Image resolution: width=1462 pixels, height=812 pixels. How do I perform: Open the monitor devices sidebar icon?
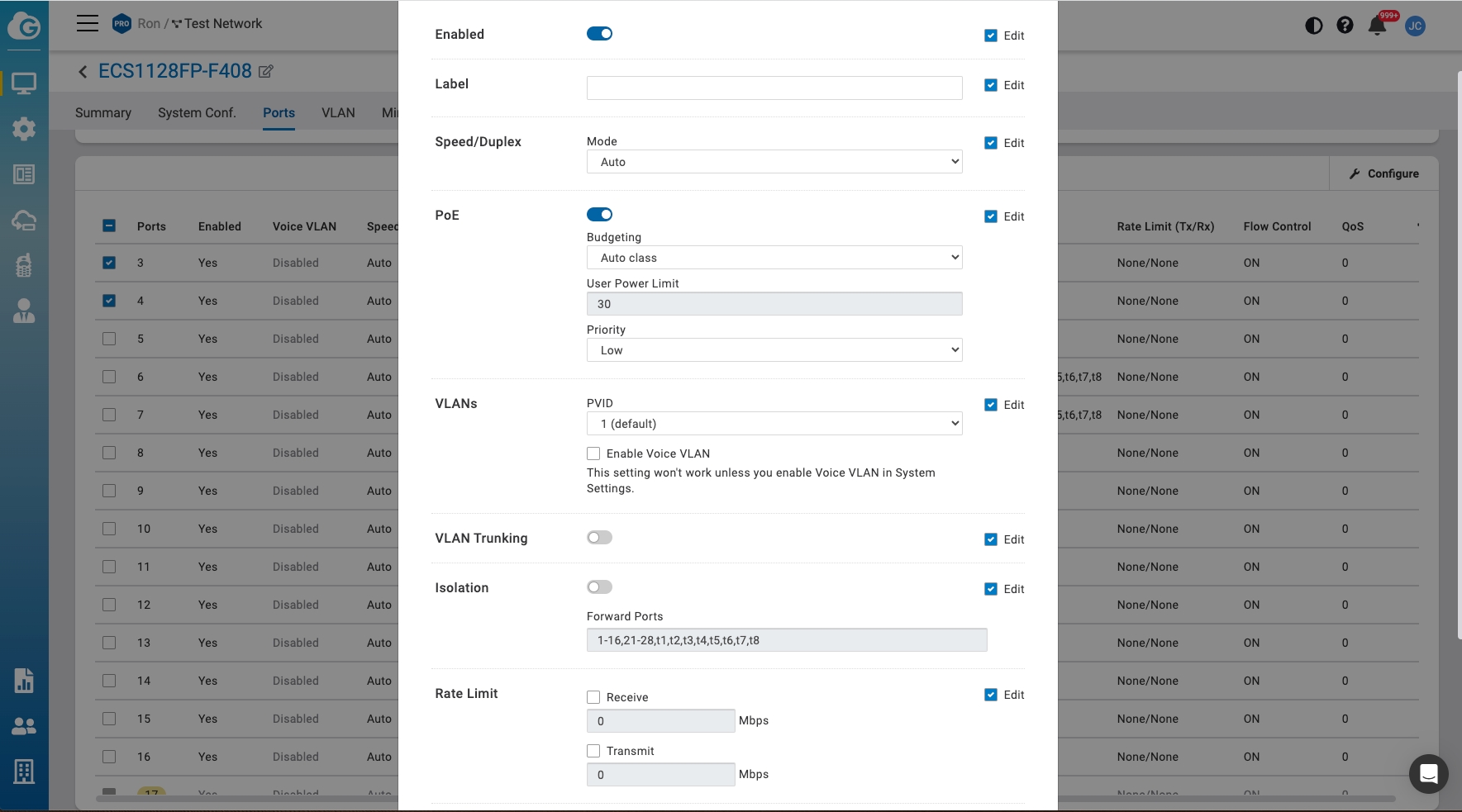pos(24,83)
